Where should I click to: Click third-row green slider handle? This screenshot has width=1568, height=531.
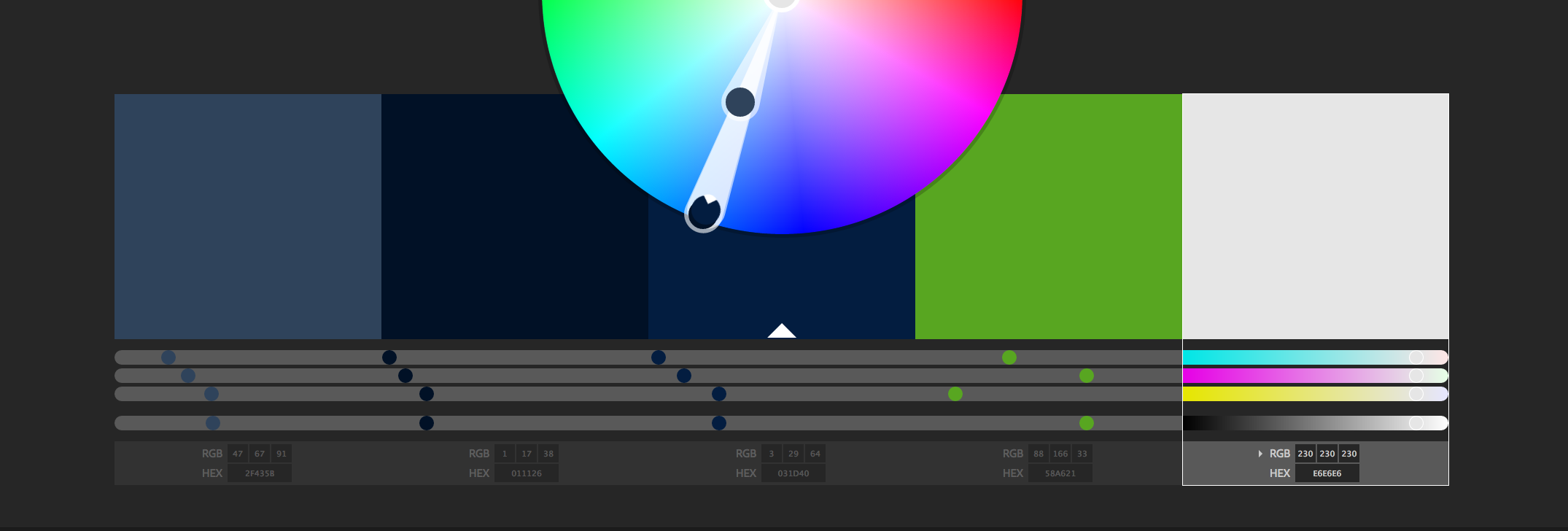pos(955,394)
